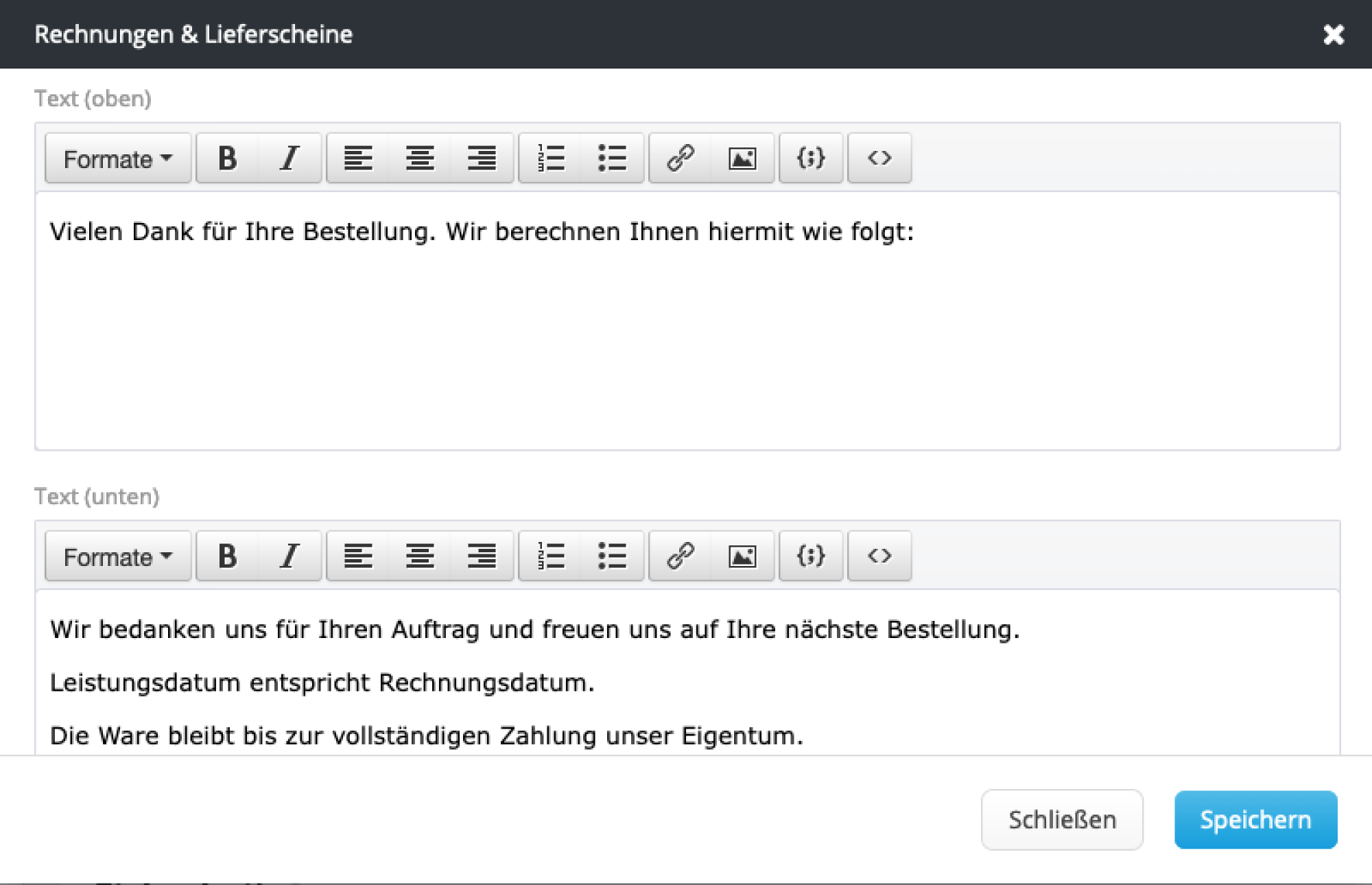Dismiss the dialog with Schließen

[x=1061, y=819]
